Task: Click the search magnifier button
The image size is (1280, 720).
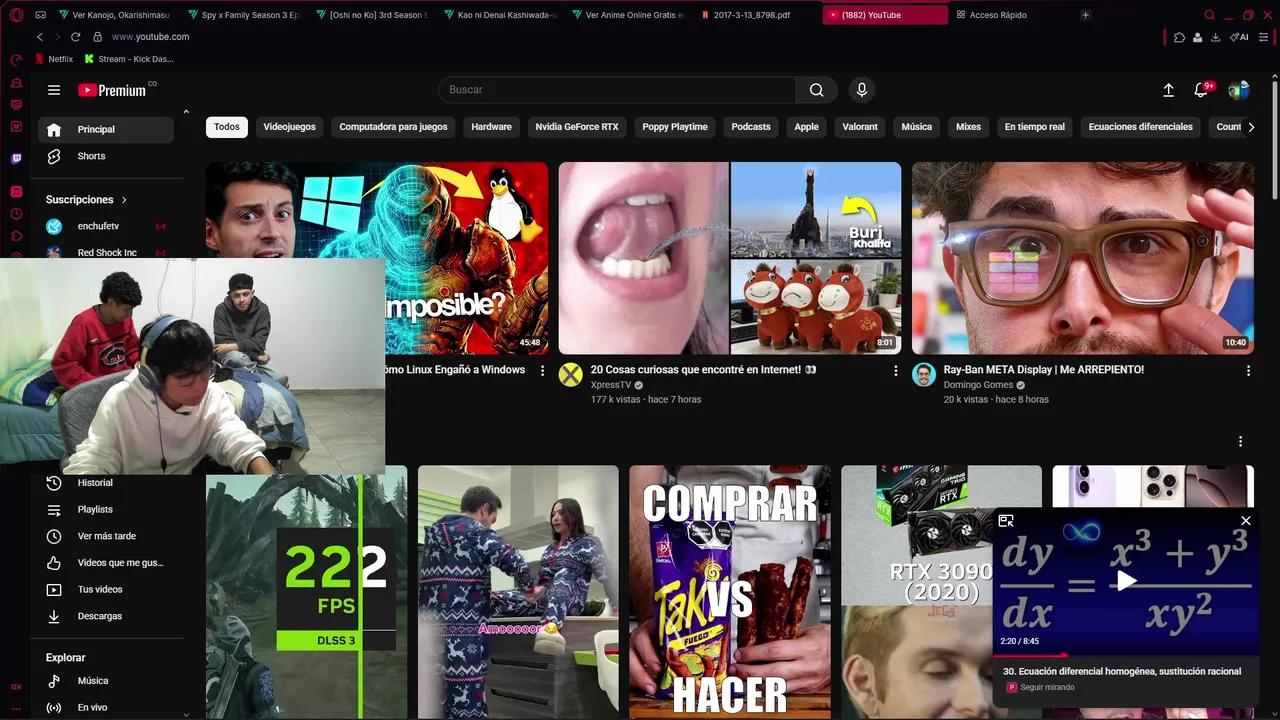Action: pos(816,90)
